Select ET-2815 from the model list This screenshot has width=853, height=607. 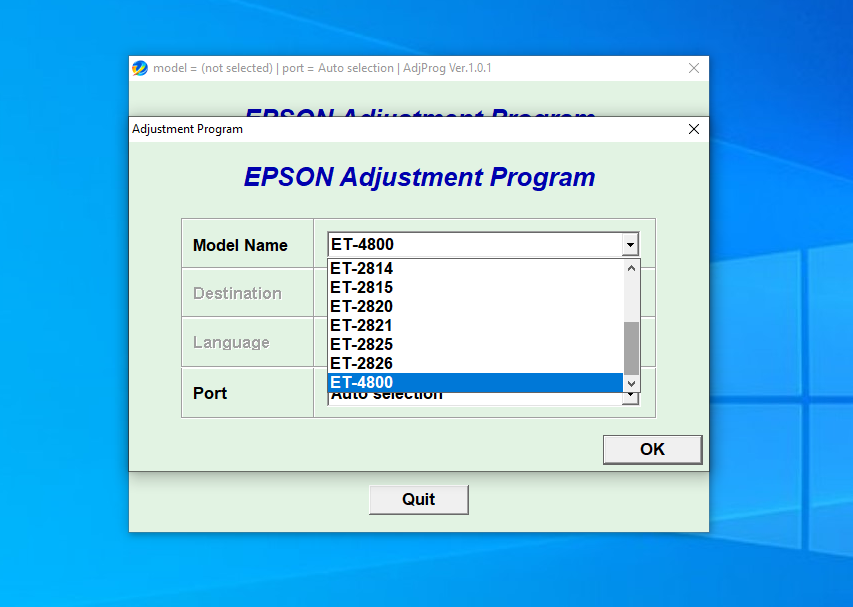[x=450, y=287]
